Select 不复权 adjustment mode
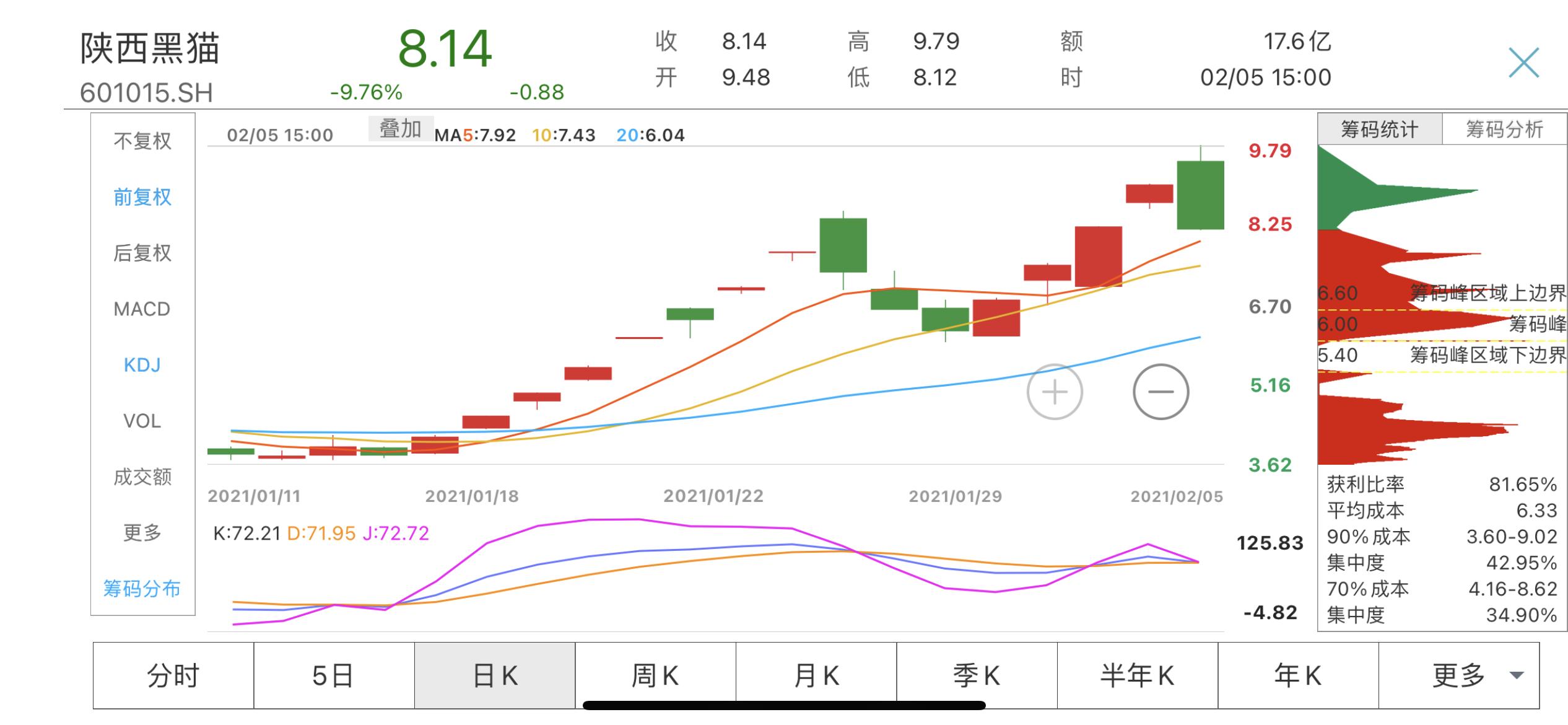The height and width of the screenshot is (725, 1568). pos(142,141)
